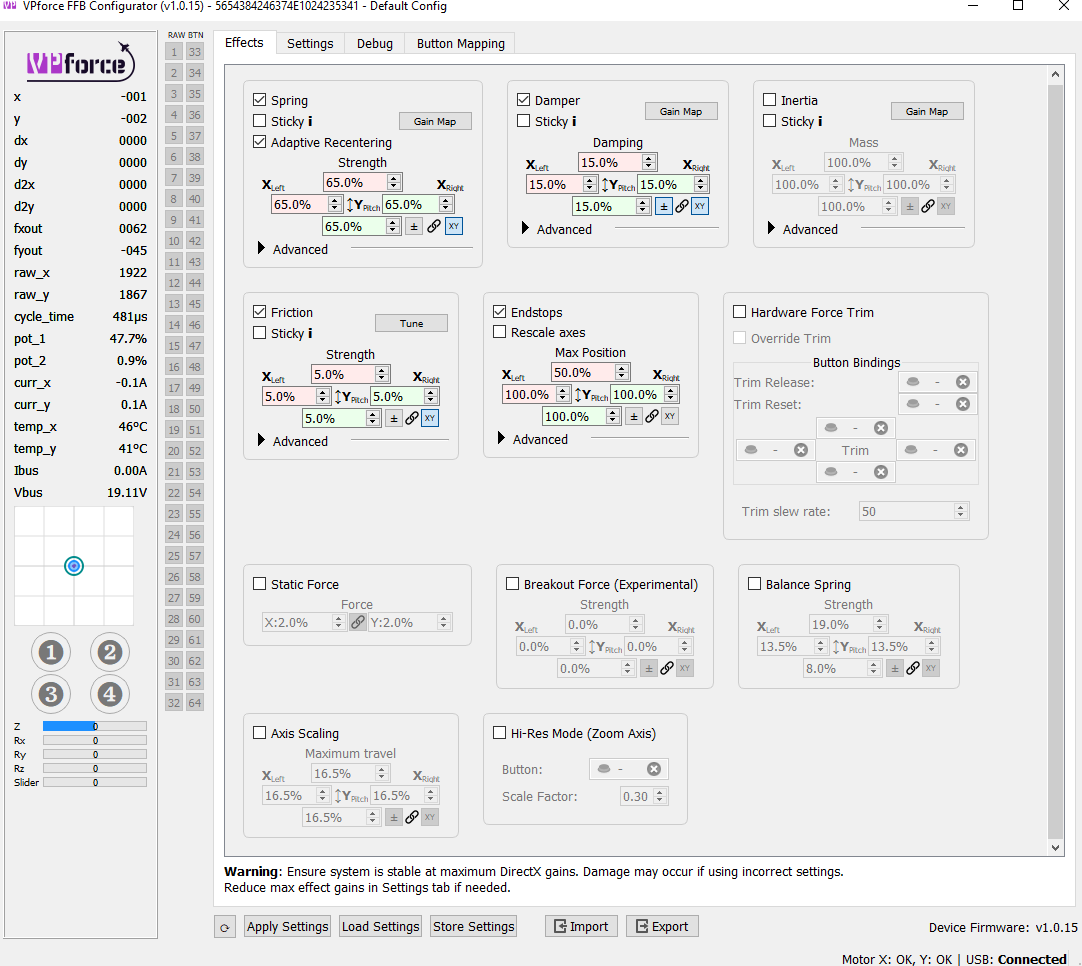The height and width of the screenshot is (966, 1082).
Task: Toggle the Endstops XY button
Action: (670, 416)
